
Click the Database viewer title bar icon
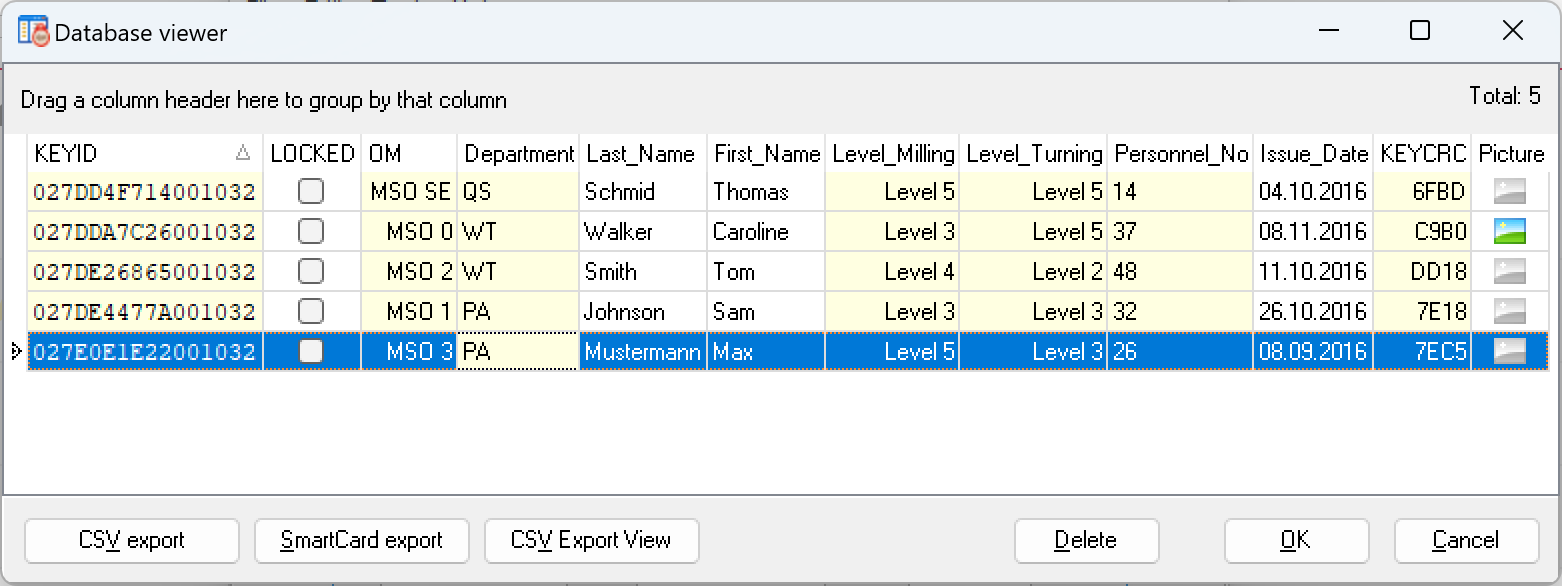click(x=33, y=32)
